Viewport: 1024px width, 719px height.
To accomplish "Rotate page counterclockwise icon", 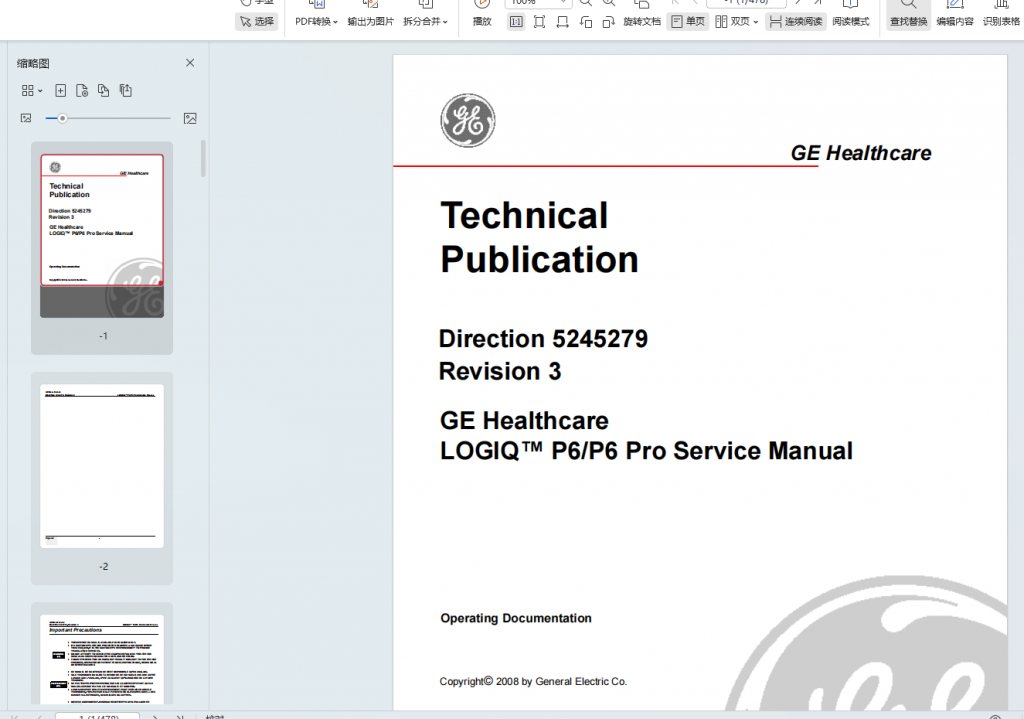I will [586, 22].
